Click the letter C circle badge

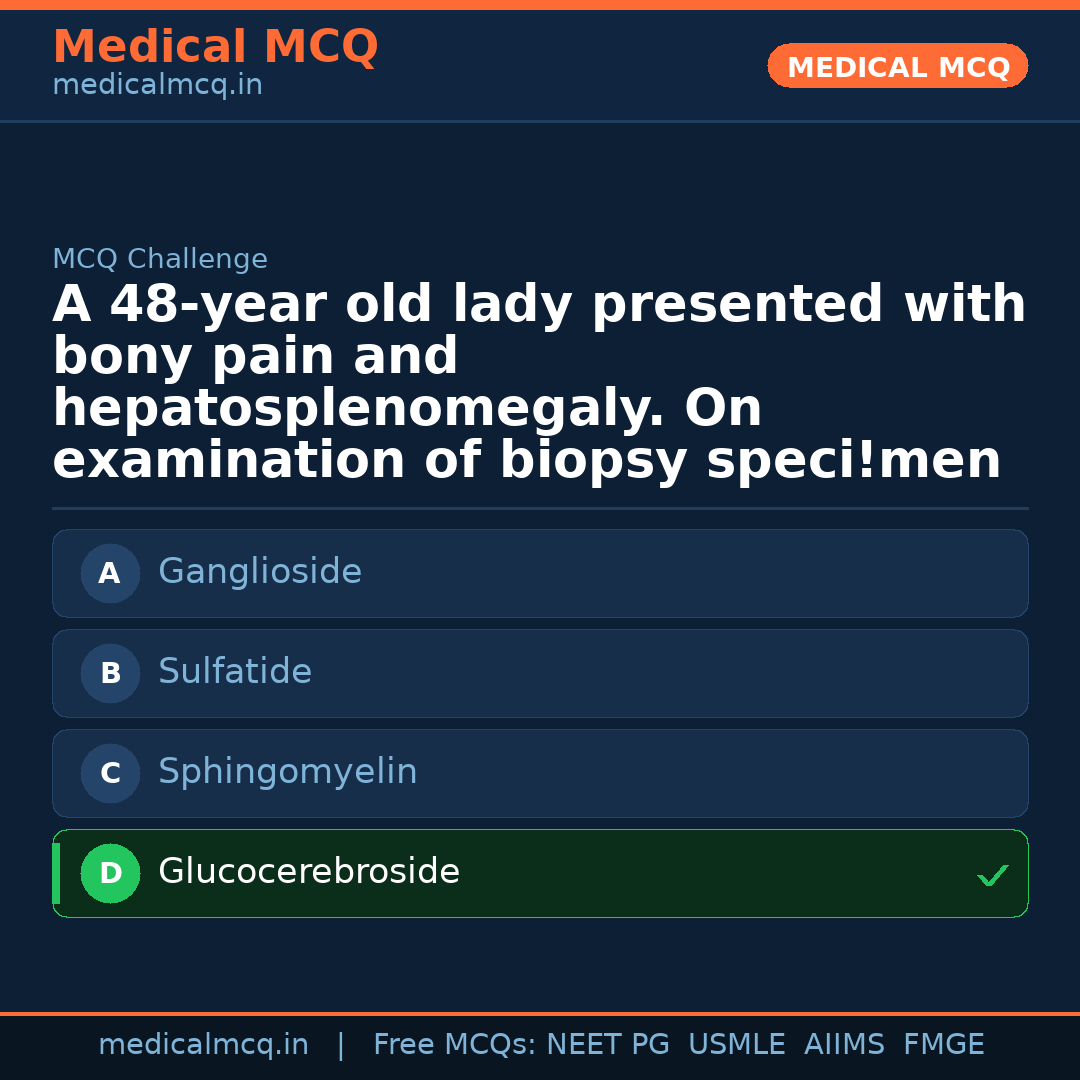(x=110, y=773)
